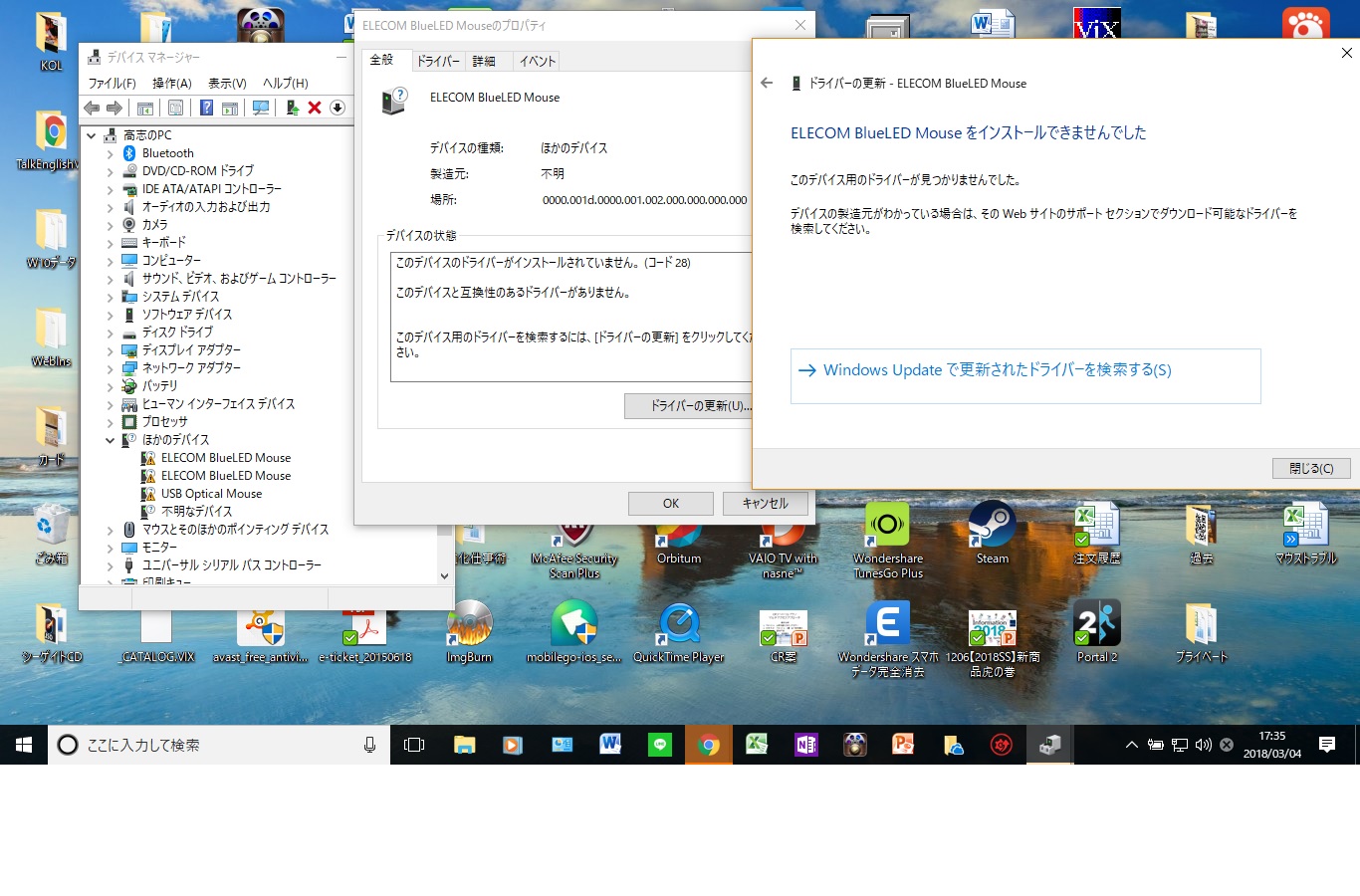Click the action pane toolbar icon after Help icon
The image size is (1360, 896).
click(x=230, y=108)
